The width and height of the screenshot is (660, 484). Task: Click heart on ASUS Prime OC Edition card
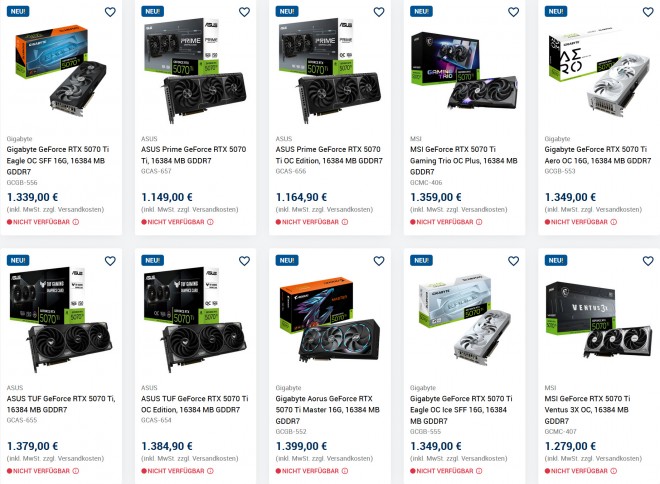pos(379,12)
